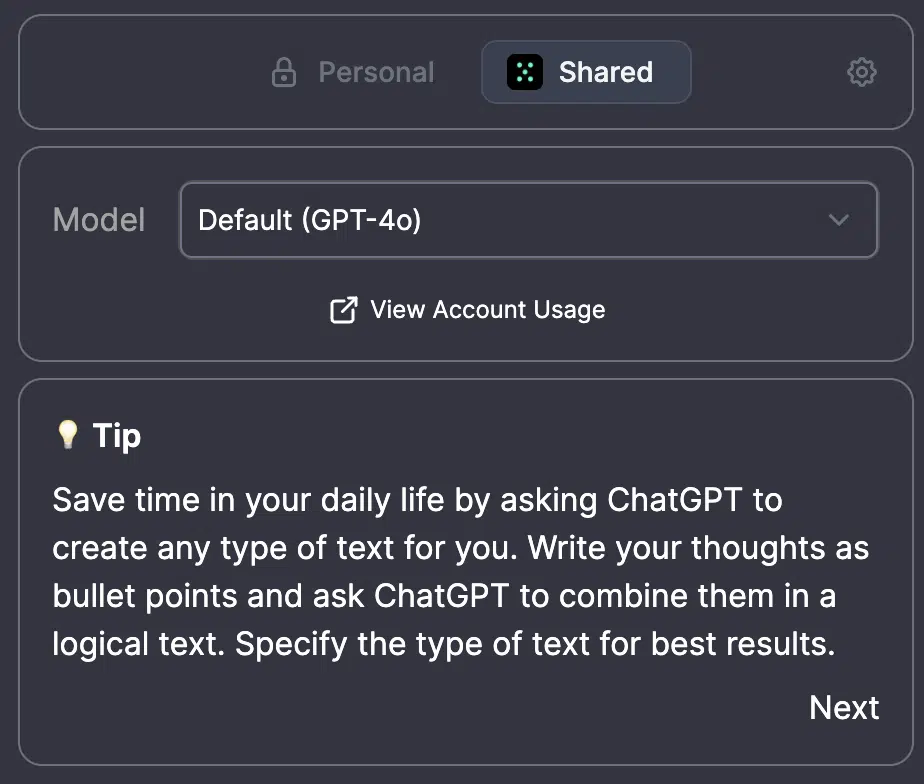This screenshot has width=924, height=784.
Task: Open the View Account Usage link
Action: pyautogui.click(x=467, y=309)
